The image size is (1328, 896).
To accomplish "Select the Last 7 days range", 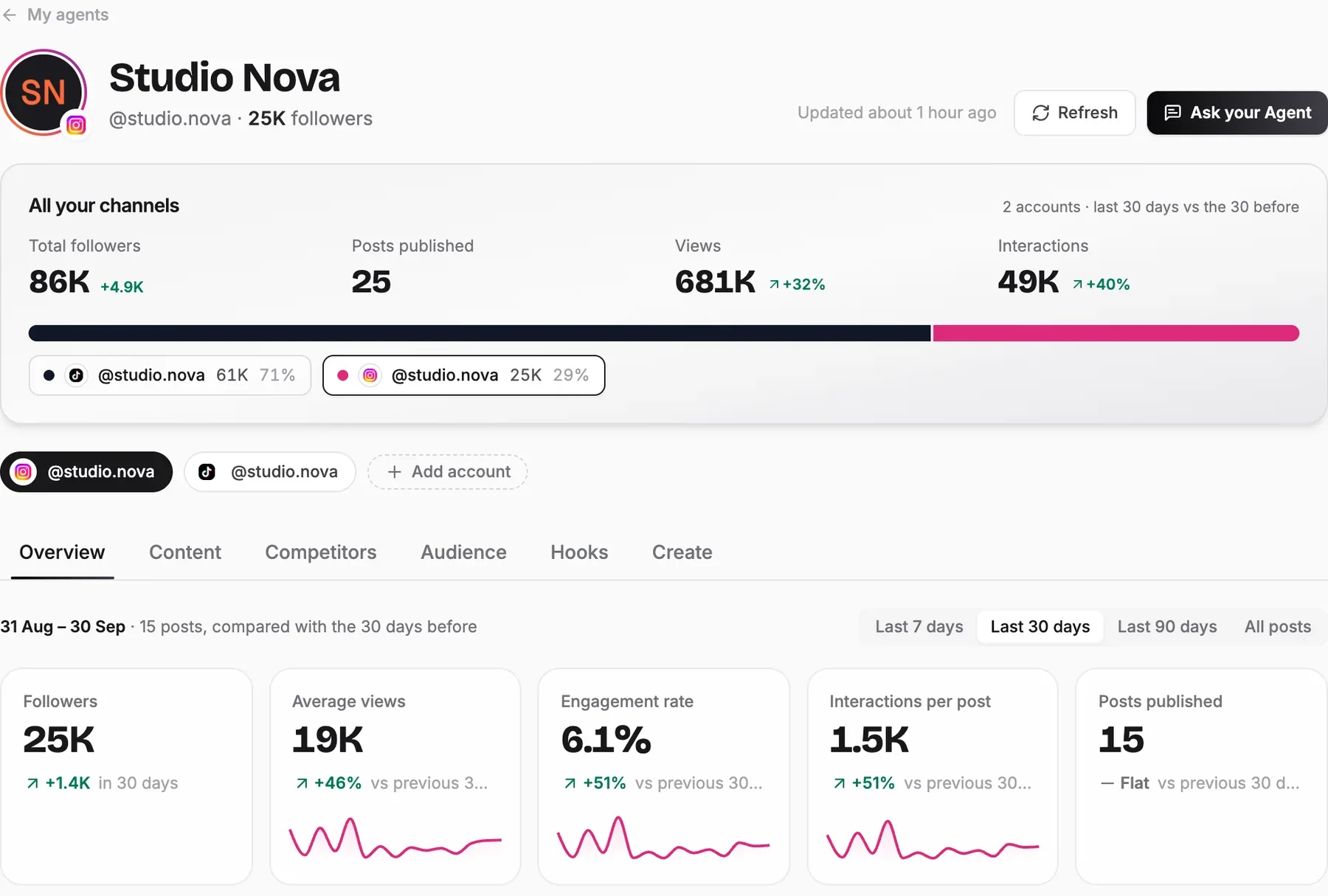I will 919,627.
